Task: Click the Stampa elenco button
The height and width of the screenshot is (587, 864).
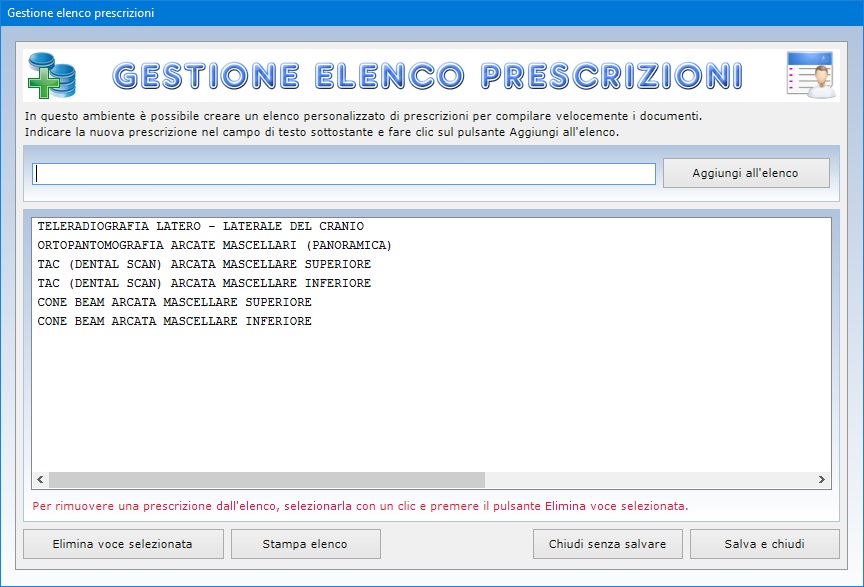Action: click(x=306, y=544)
